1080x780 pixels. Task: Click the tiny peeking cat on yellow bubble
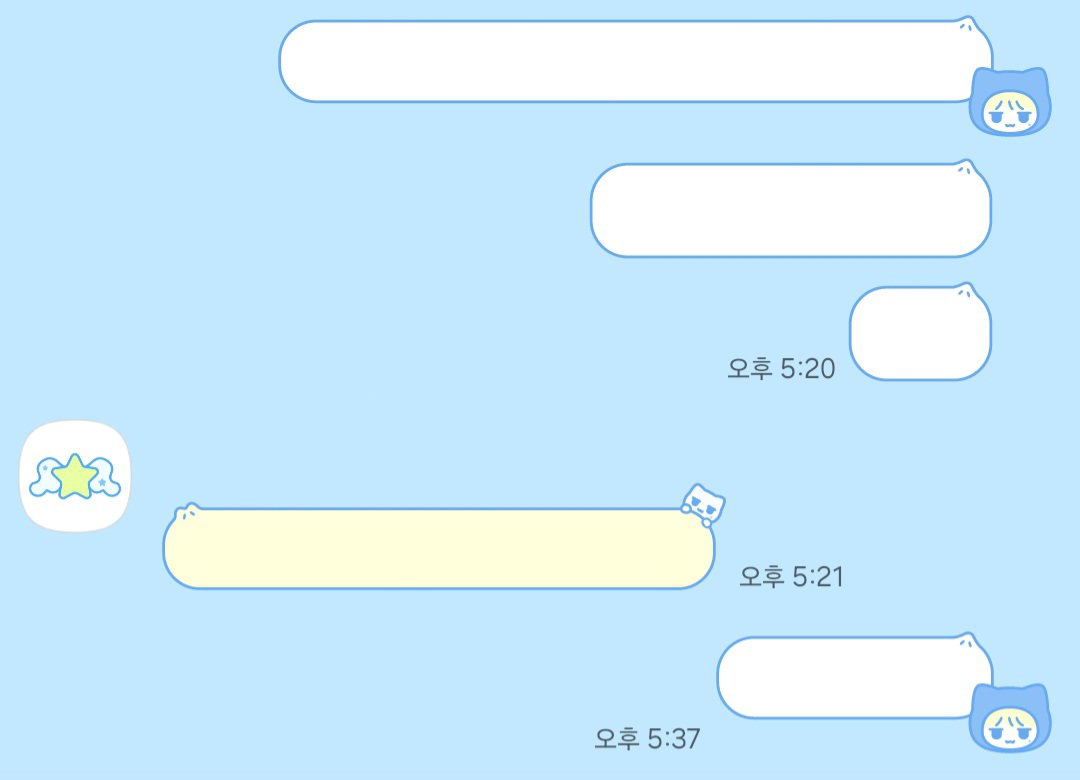pos(703,505)
